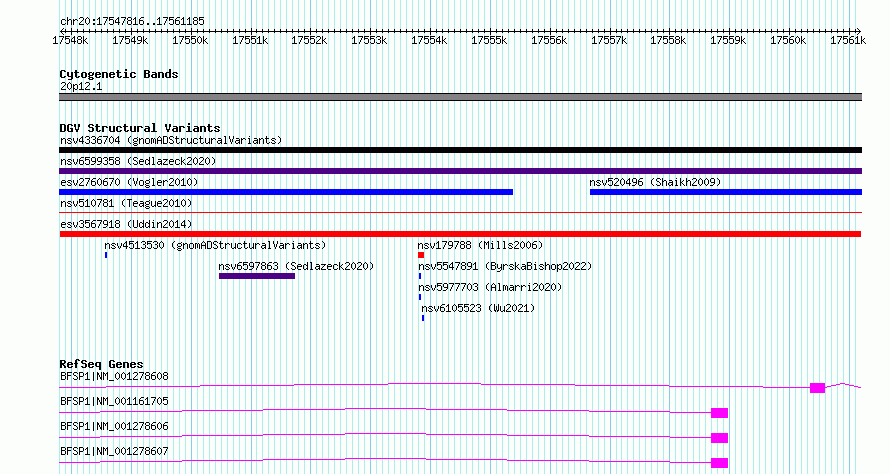
Task: Click the Cytogenetic Bands track title
Action: coord(119,74)
